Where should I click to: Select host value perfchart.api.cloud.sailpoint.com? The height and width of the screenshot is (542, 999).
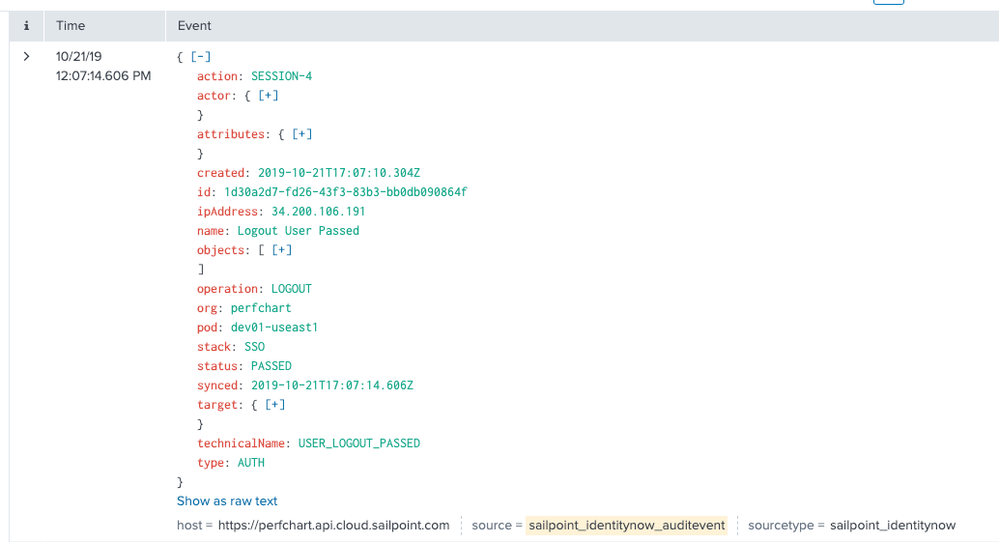pos(333,525)
